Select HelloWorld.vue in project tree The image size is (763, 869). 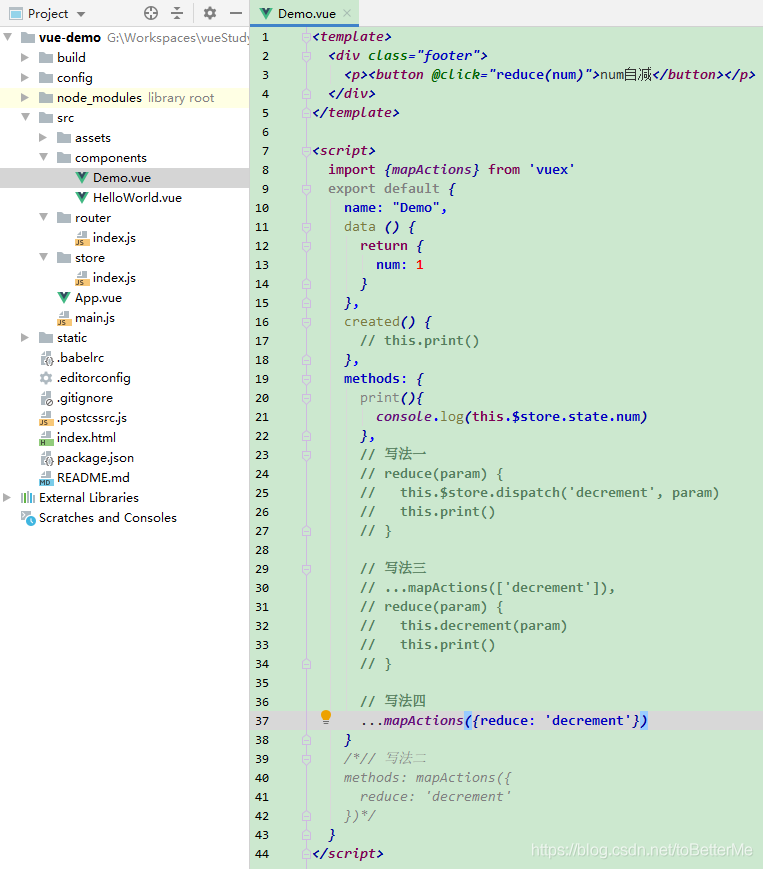pyautogui.click(x=137, y=198)
